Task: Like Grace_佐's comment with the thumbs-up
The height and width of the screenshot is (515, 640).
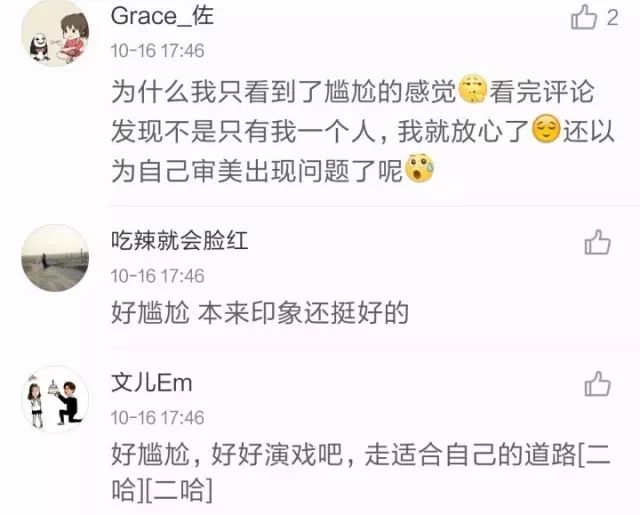Action: [x=584, y=17]
